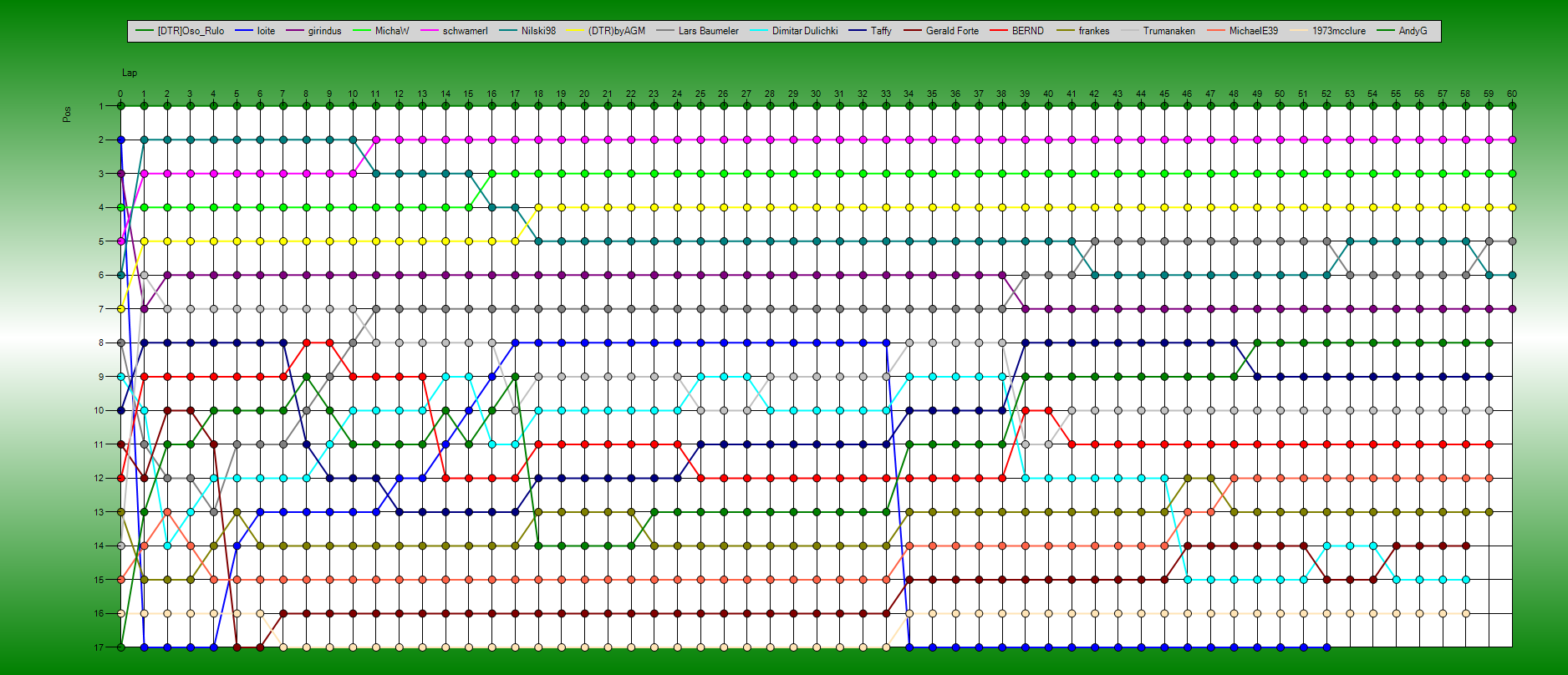
Task: Select the schwamerl legend entry
Action: [x=454, y=31]
